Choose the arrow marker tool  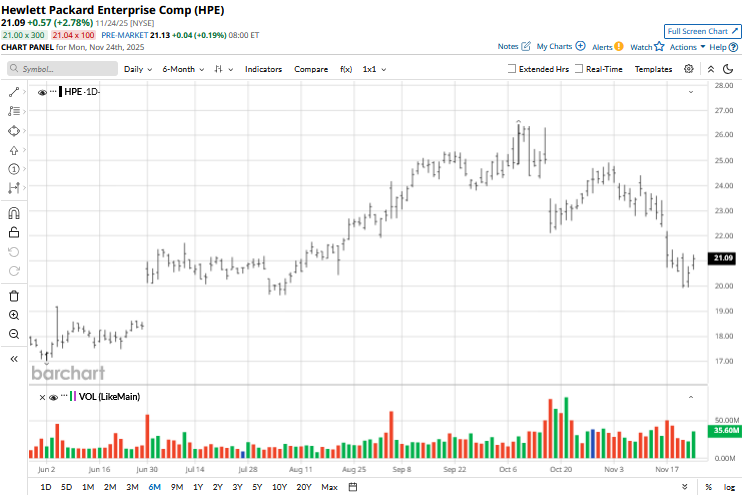click(14, 150)
